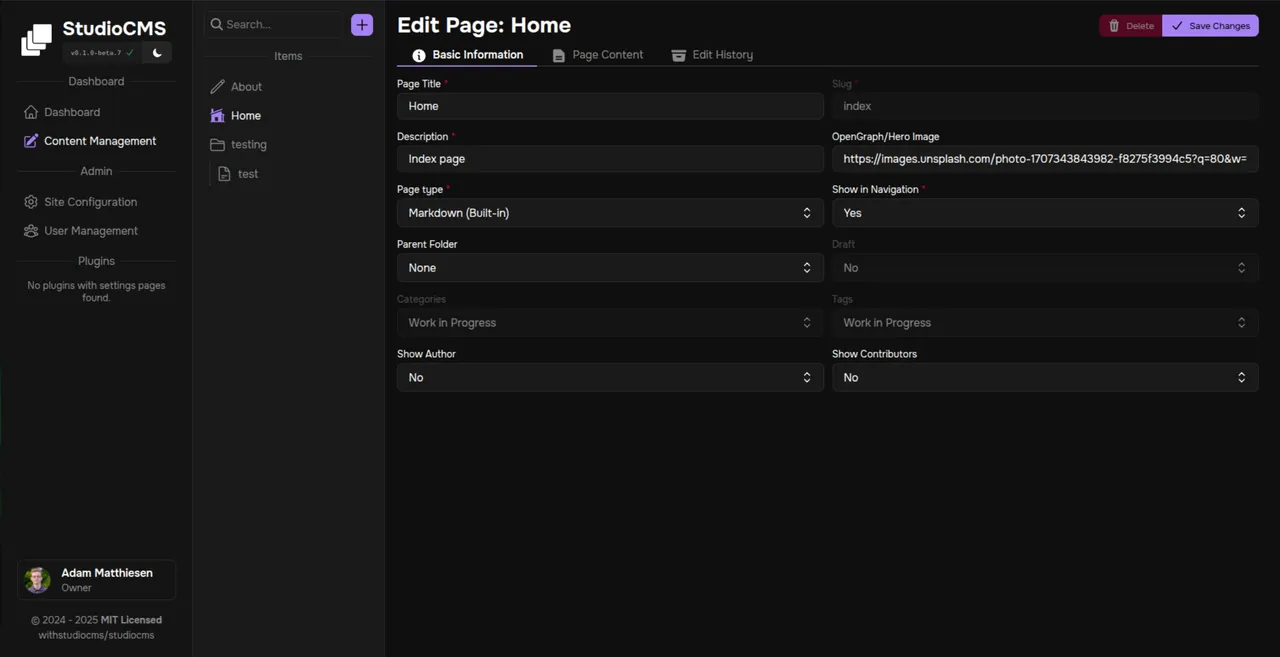Click the folder icon for testing
The image size is (1280, 657).
(x=217, y=144)
